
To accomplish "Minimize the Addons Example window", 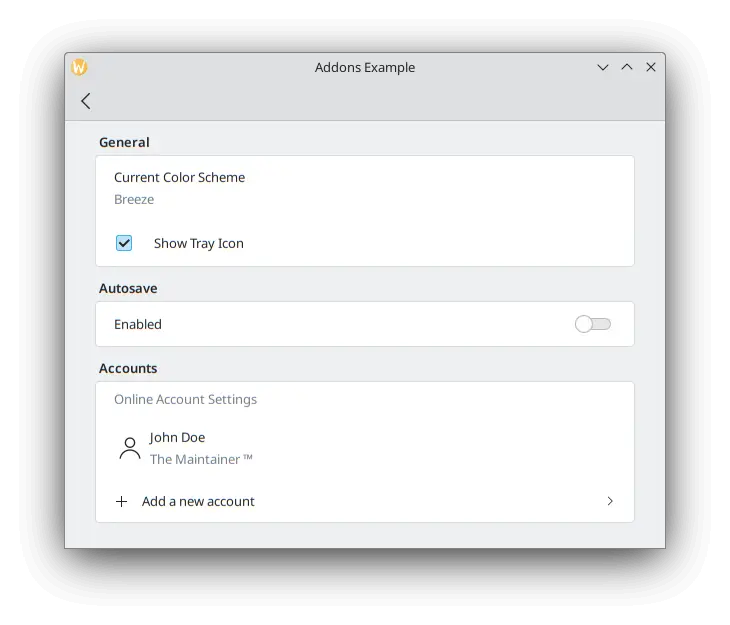I will coord(603,68).
